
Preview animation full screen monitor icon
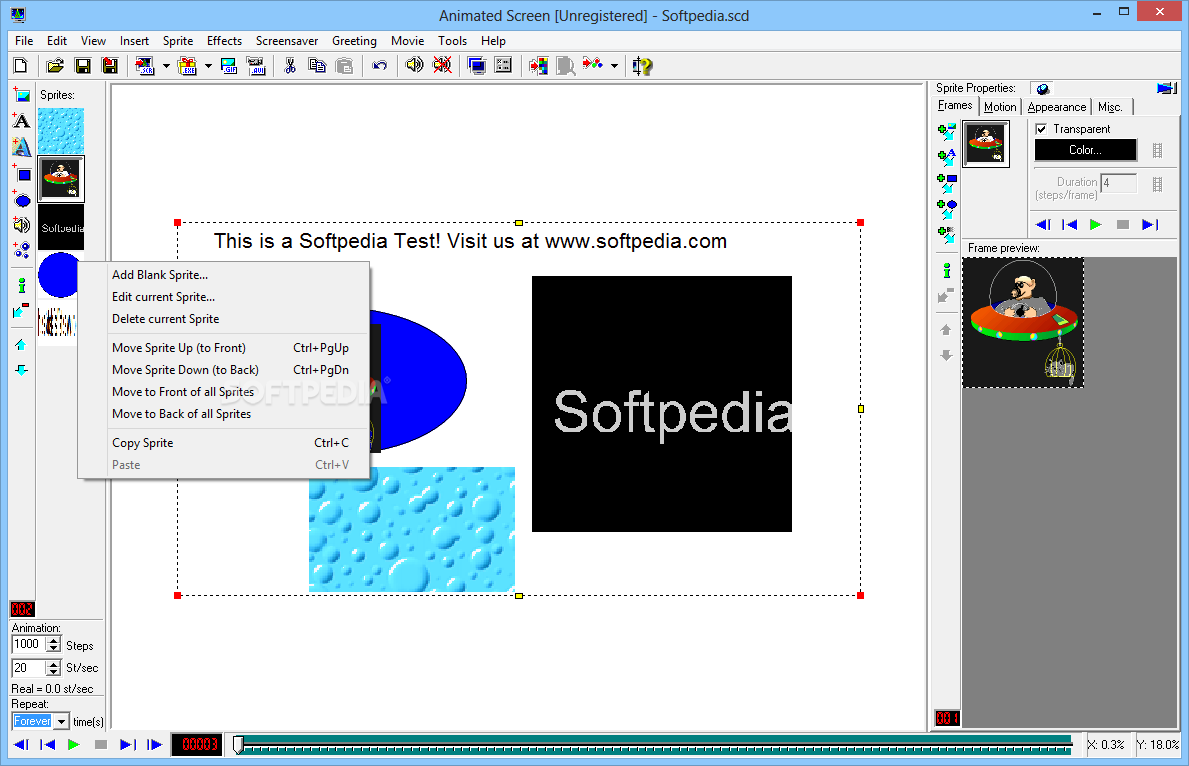click(476, 66)
